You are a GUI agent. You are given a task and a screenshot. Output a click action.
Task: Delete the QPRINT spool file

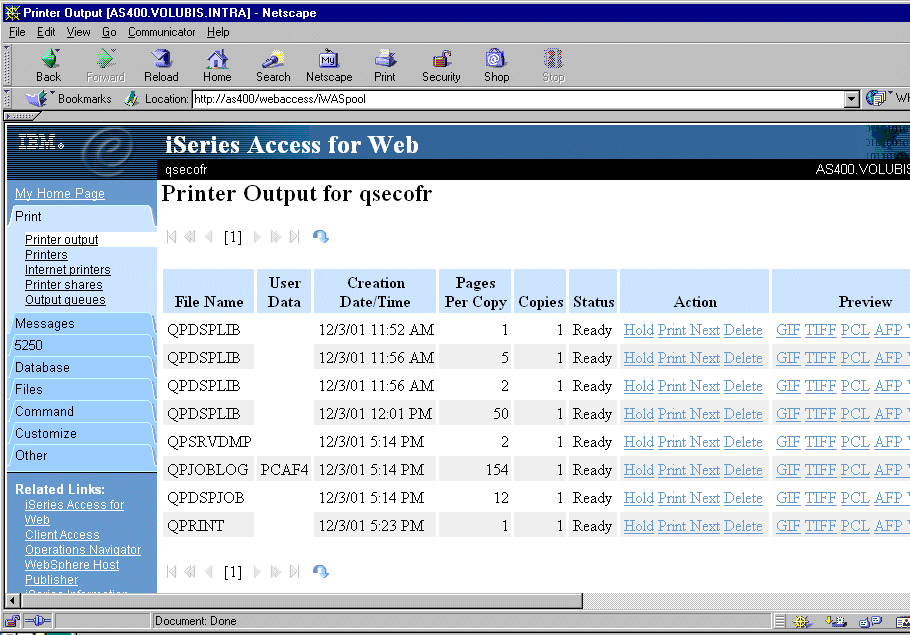click(743, 526)
